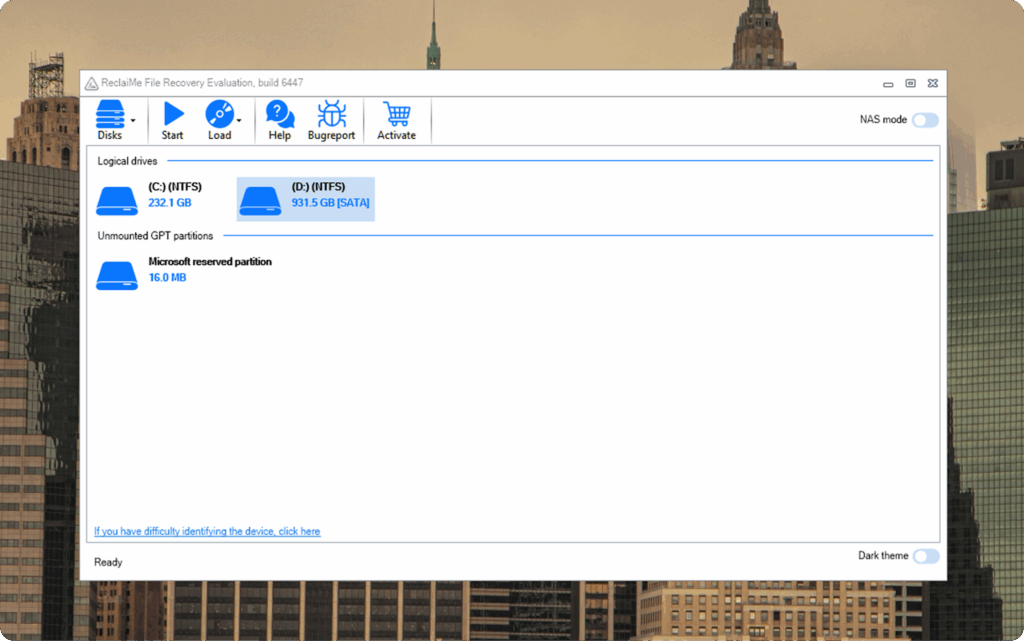The height and width of the screenshot is (641, 1024).
Task: Select Microsoft reserved partition drive icon
Action: (117, 275)
